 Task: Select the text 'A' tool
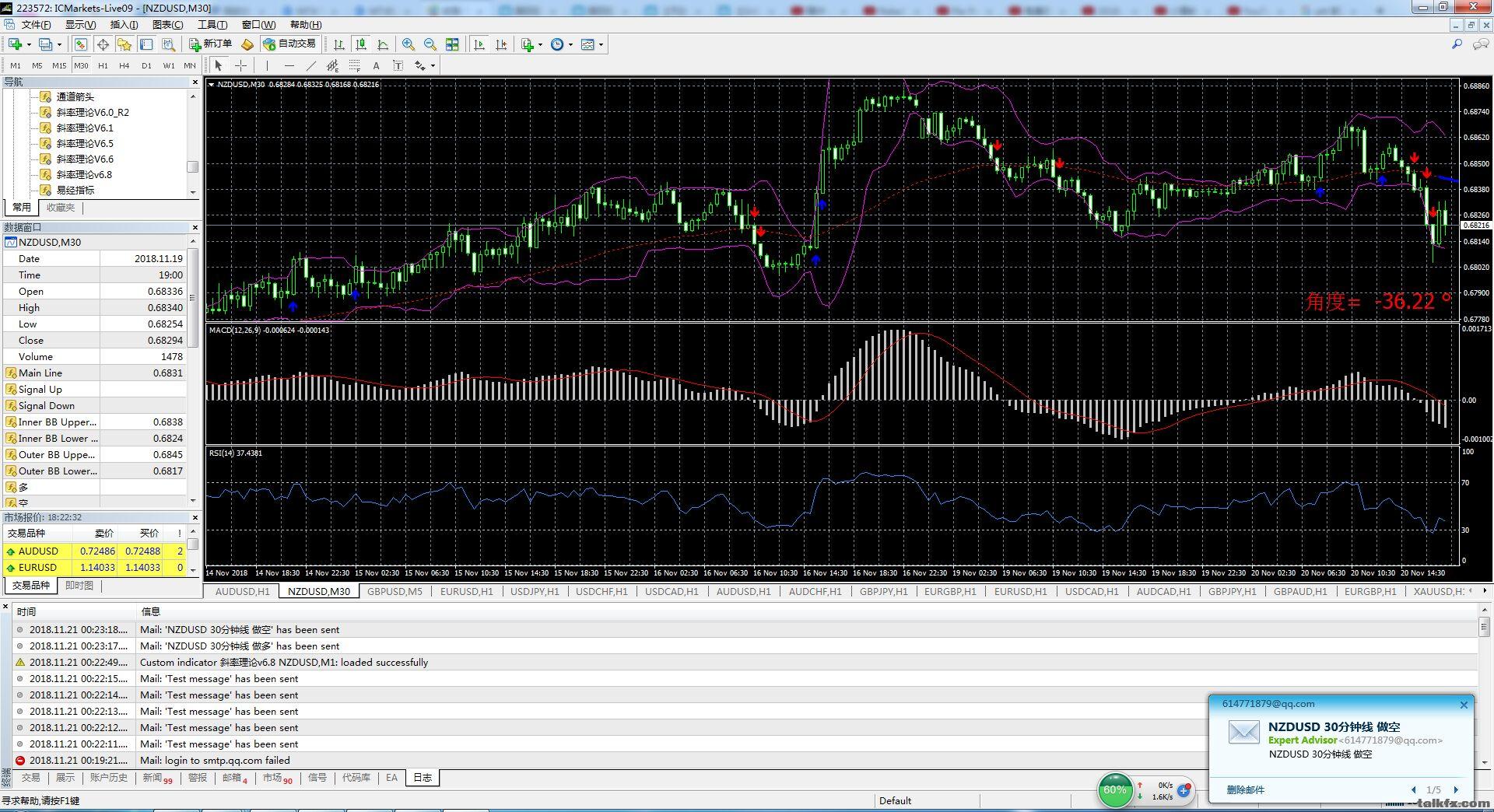pyautogui.click(x=376, y=65)
